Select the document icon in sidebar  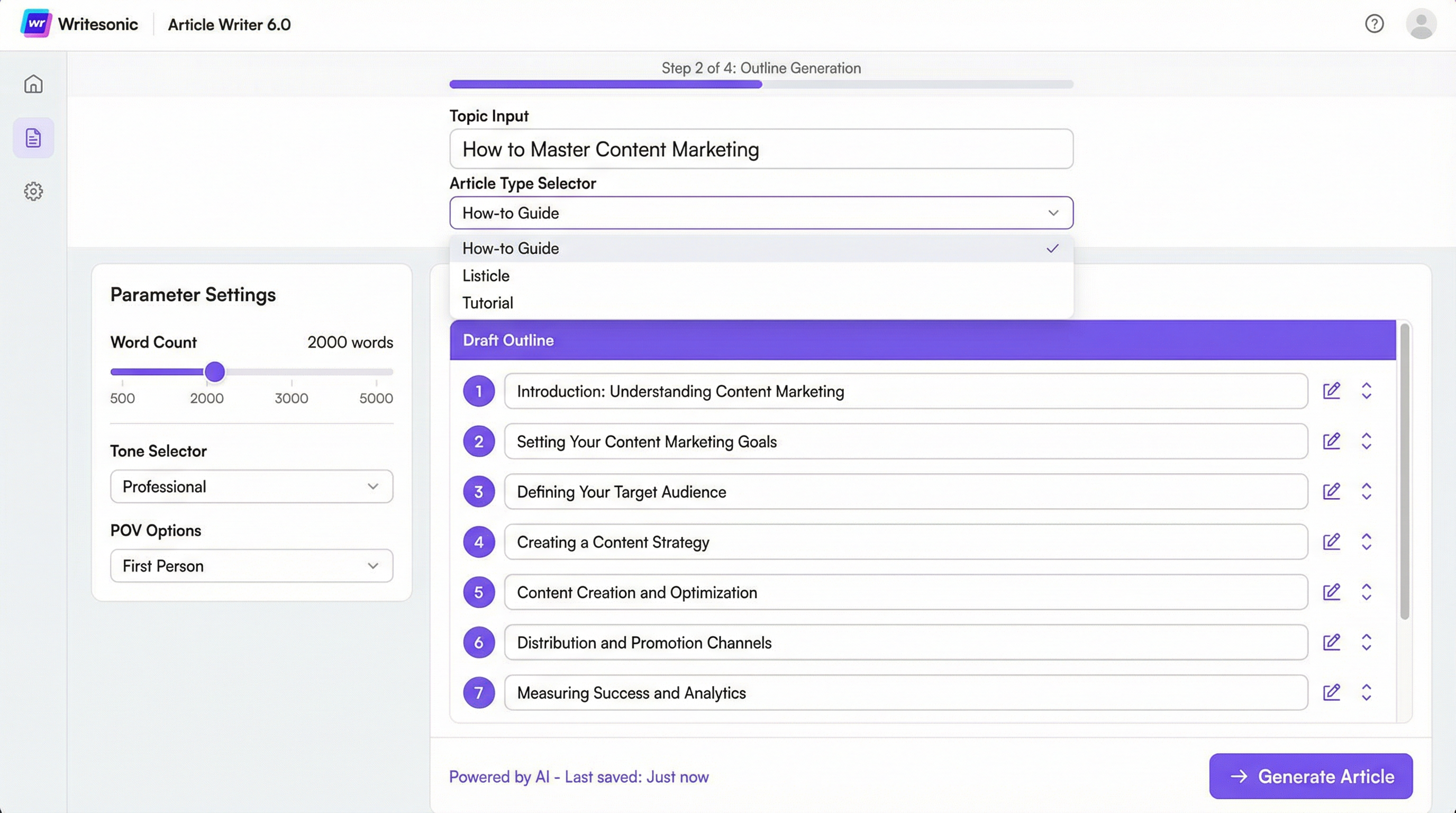click(x=33, y=137)
